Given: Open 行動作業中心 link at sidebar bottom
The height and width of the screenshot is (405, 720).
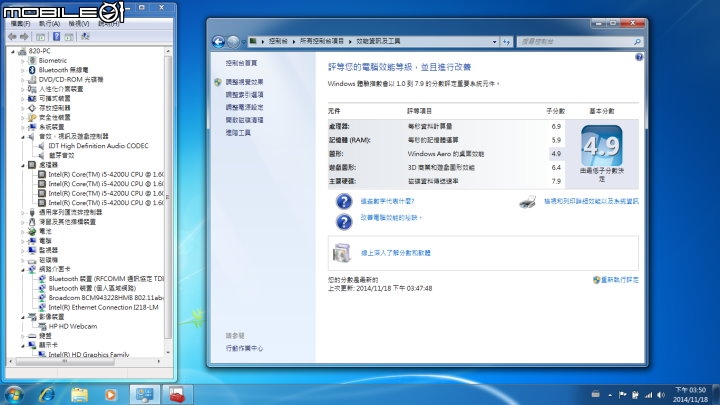Looking at the screenshot, I should click(x=244, y=349).
